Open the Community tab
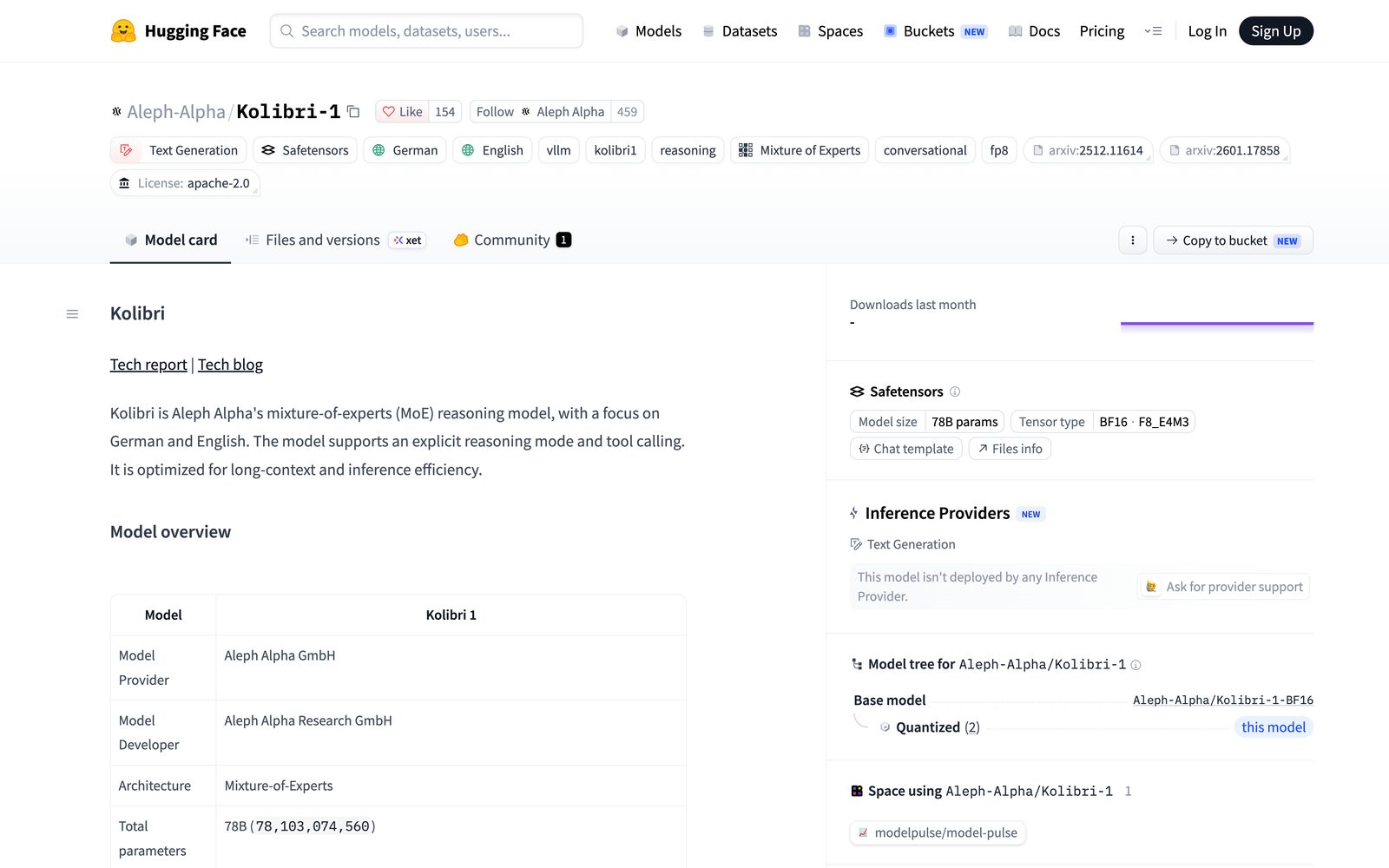Viewport: 1389px width, 868px height. pos(512,240)
